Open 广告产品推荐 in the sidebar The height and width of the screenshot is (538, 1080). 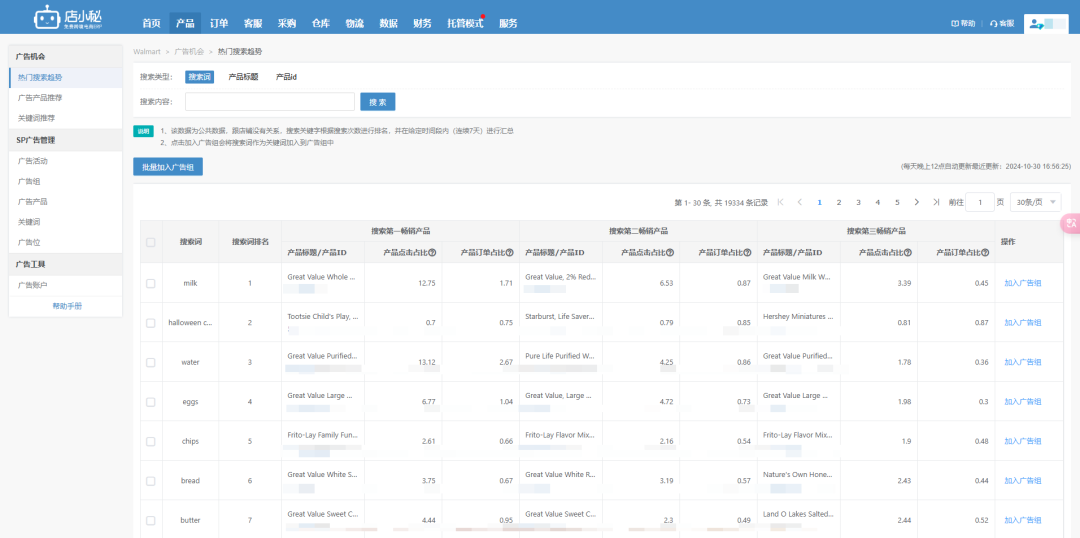40,98
